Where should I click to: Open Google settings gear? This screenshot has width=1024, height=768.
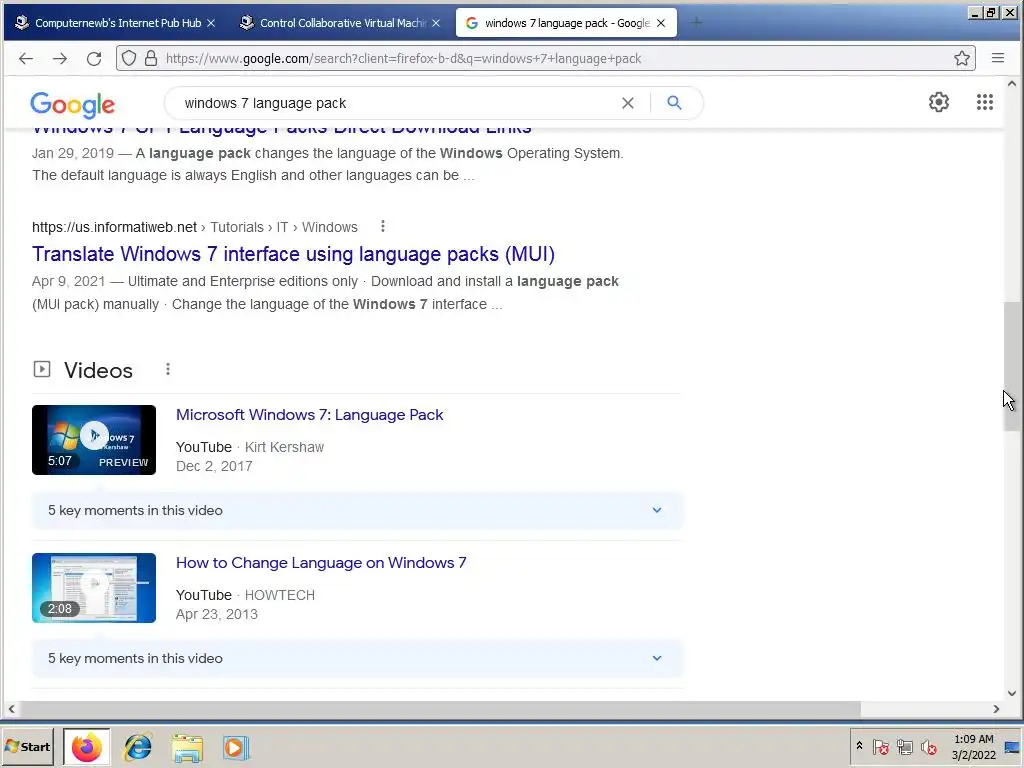[x=939, y=103]
